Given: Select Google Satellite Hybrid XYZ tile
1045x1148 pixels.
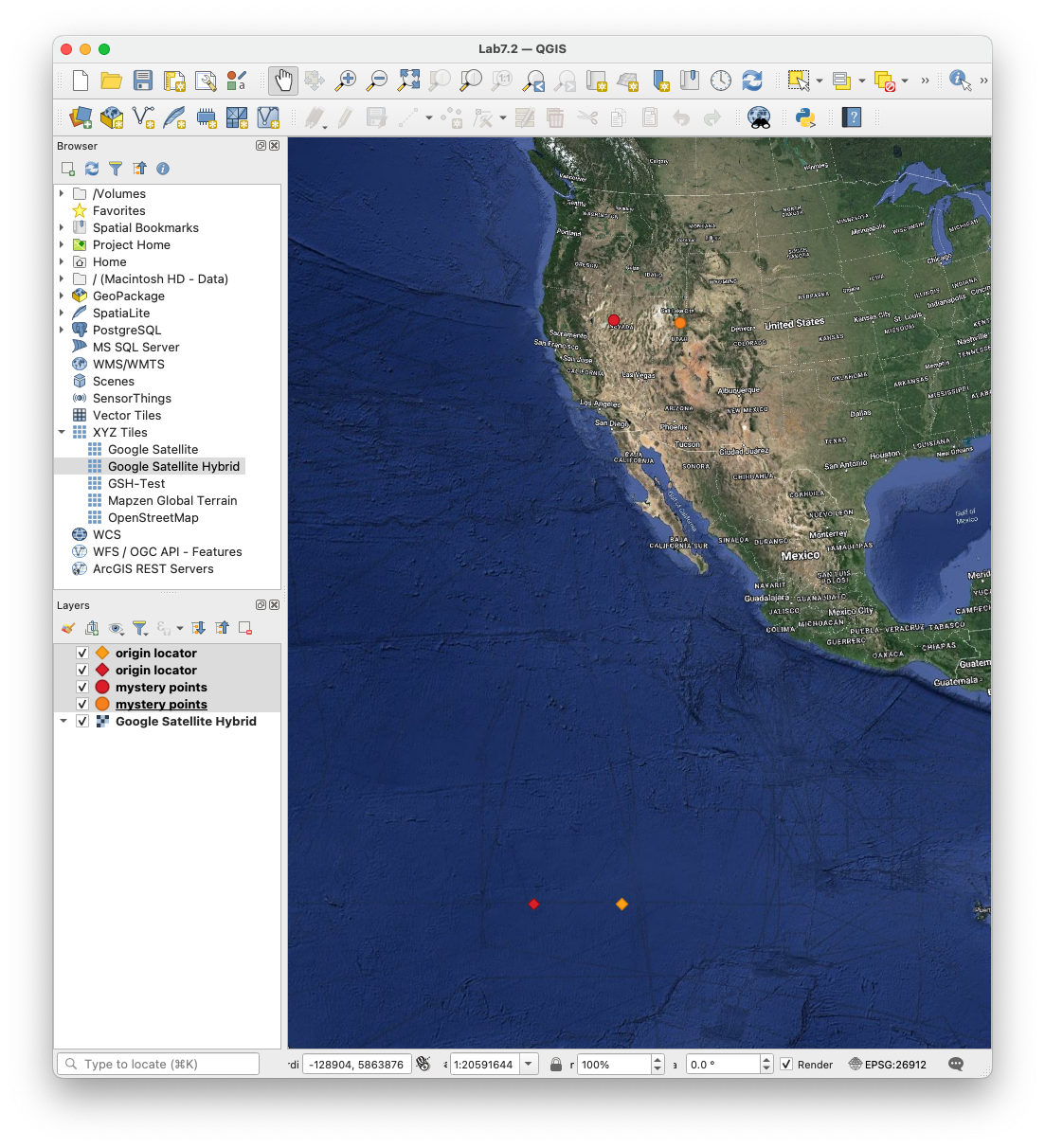Looking at the screenshot, I should [x=173, y=466].
